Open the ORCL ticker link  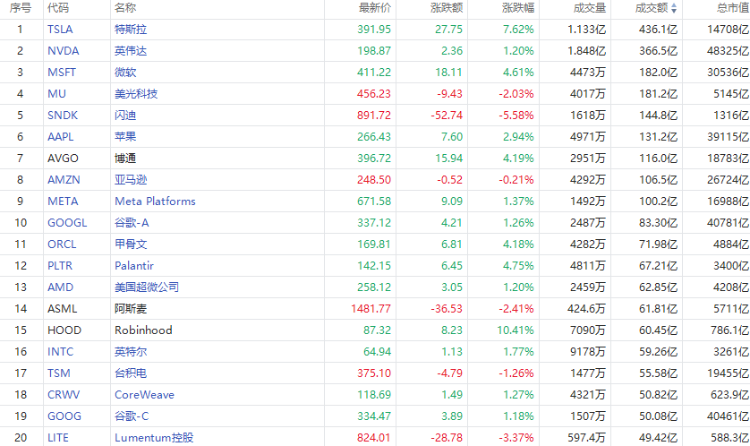pyautogui.click(x=62, y=245)
